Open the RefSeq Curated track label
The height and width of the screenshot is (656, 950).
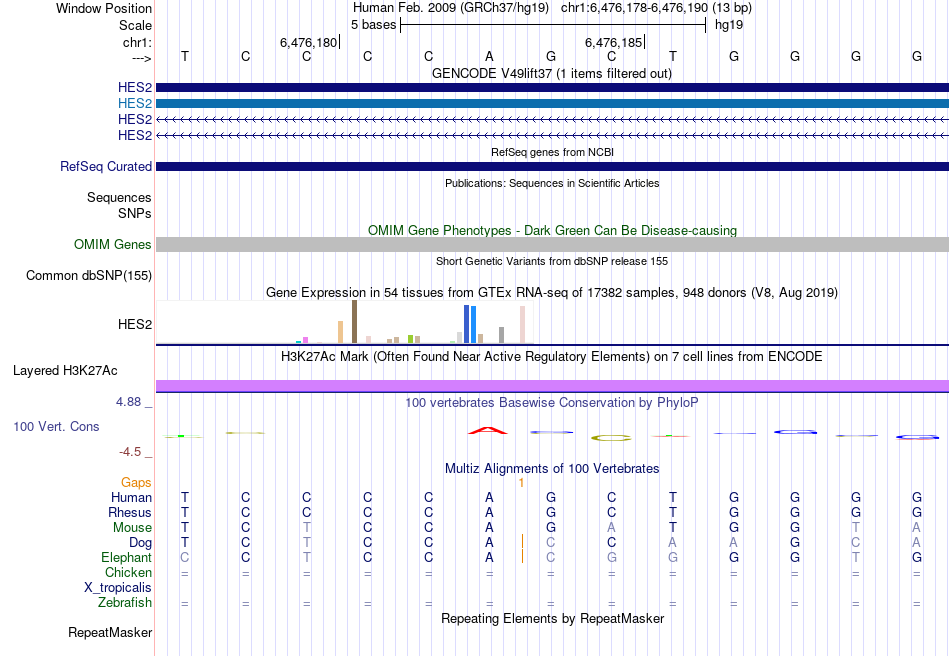(x=106, y=167)
